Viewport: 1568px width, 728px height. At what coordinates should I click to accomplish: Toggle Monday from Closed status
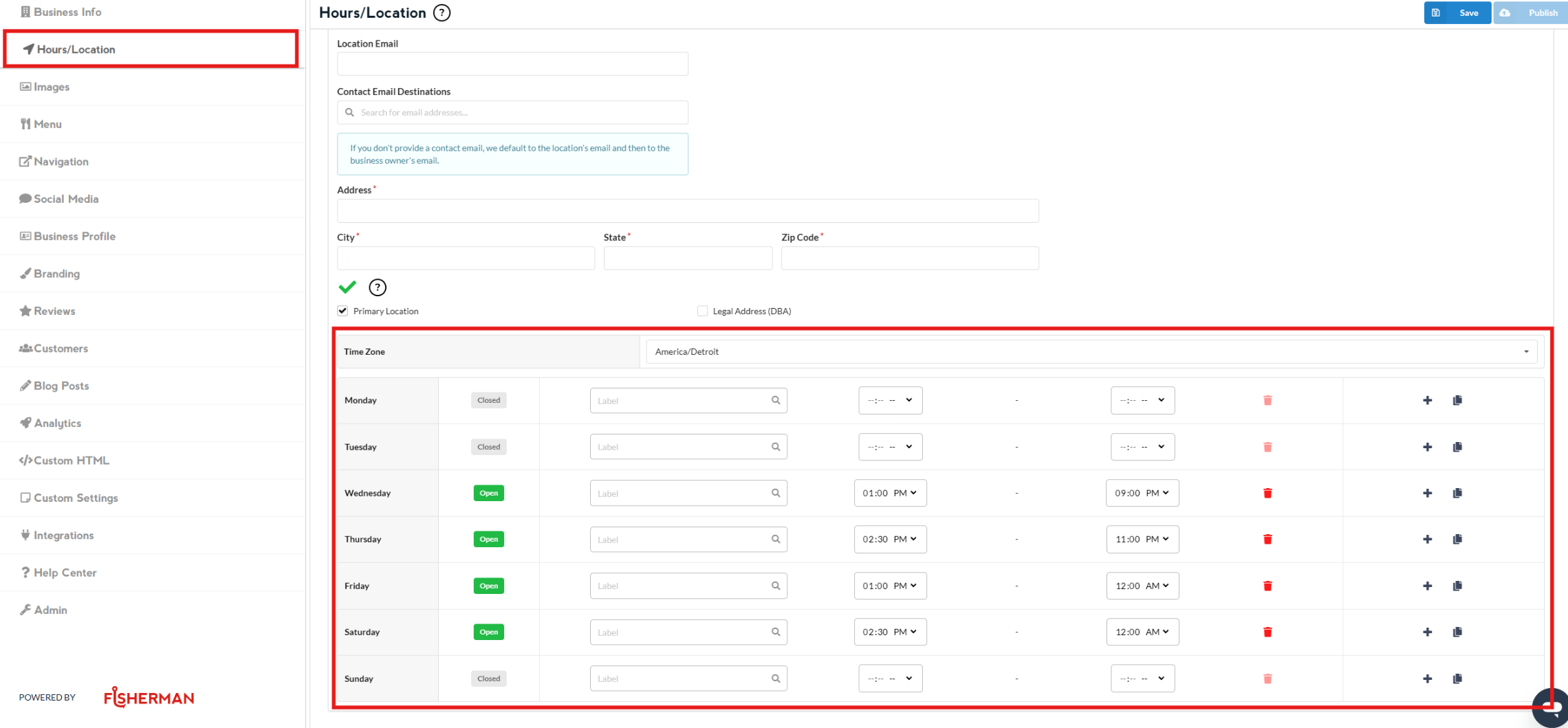tap(488, 400)
